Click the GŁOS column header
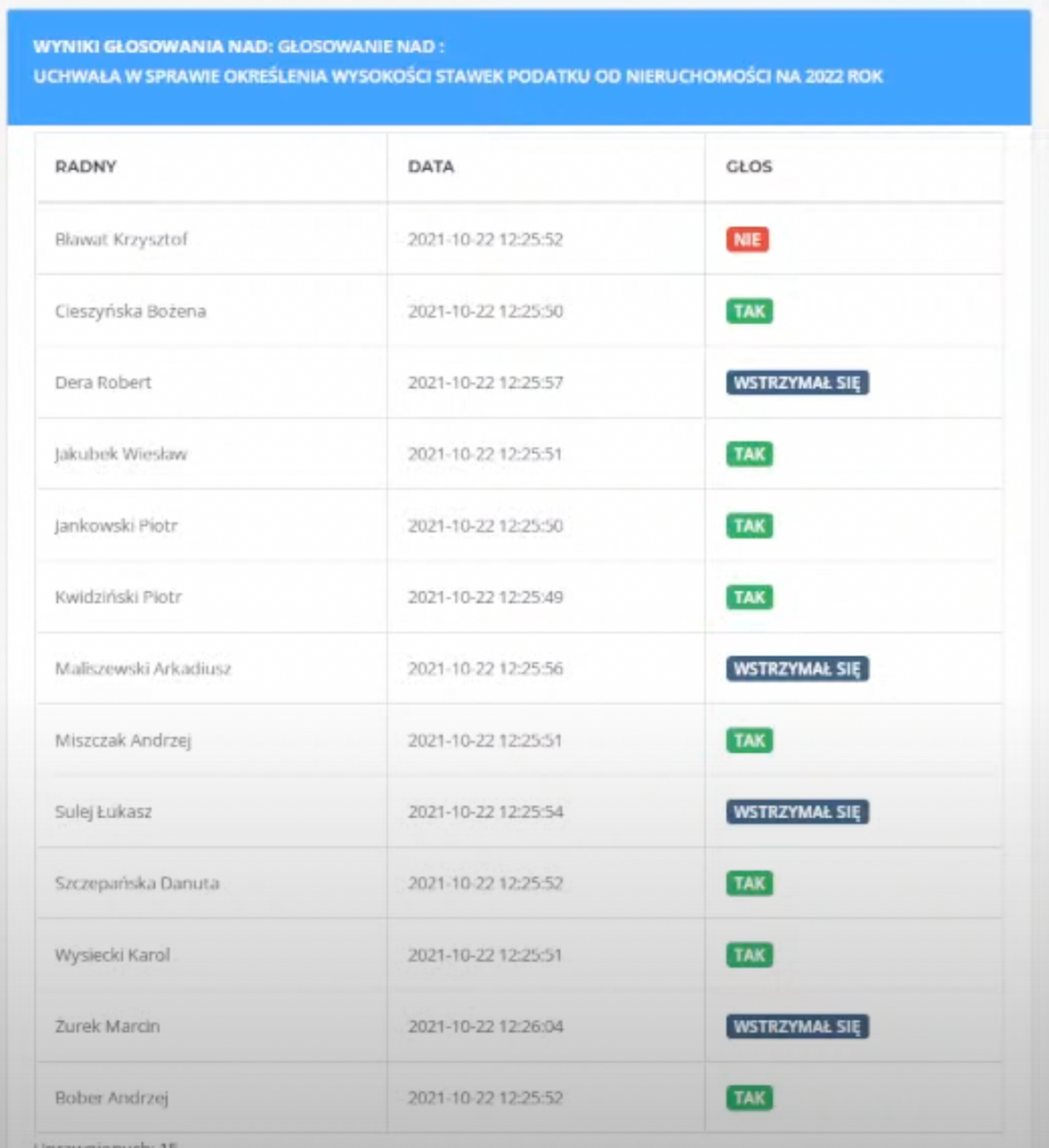The image size is (1049, 1148). tap(749, 167)
